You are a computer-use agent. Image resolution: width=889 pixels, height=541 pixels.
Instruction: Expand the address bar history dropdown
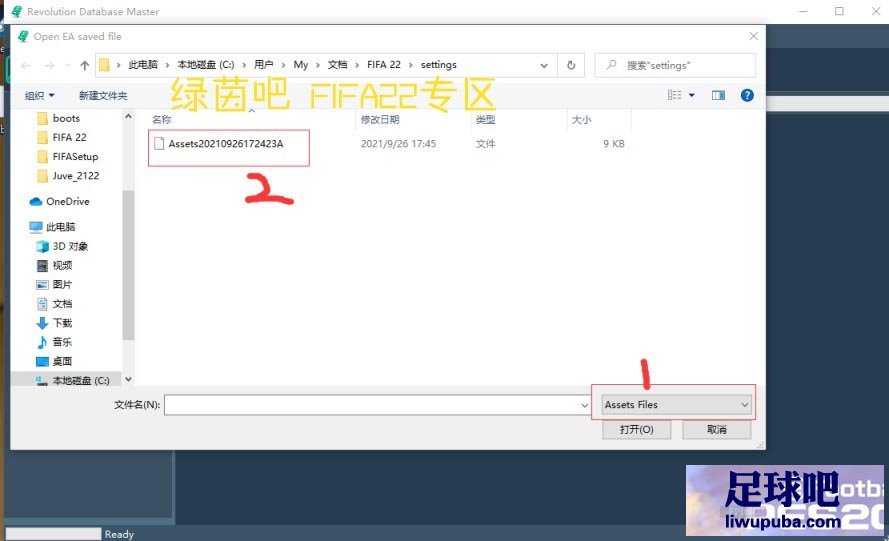point(544,65)
